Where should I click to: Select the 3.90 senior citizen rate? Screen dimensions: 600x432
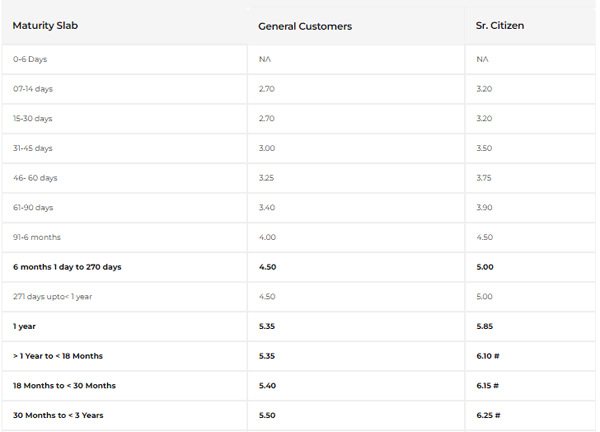(484, 208)
